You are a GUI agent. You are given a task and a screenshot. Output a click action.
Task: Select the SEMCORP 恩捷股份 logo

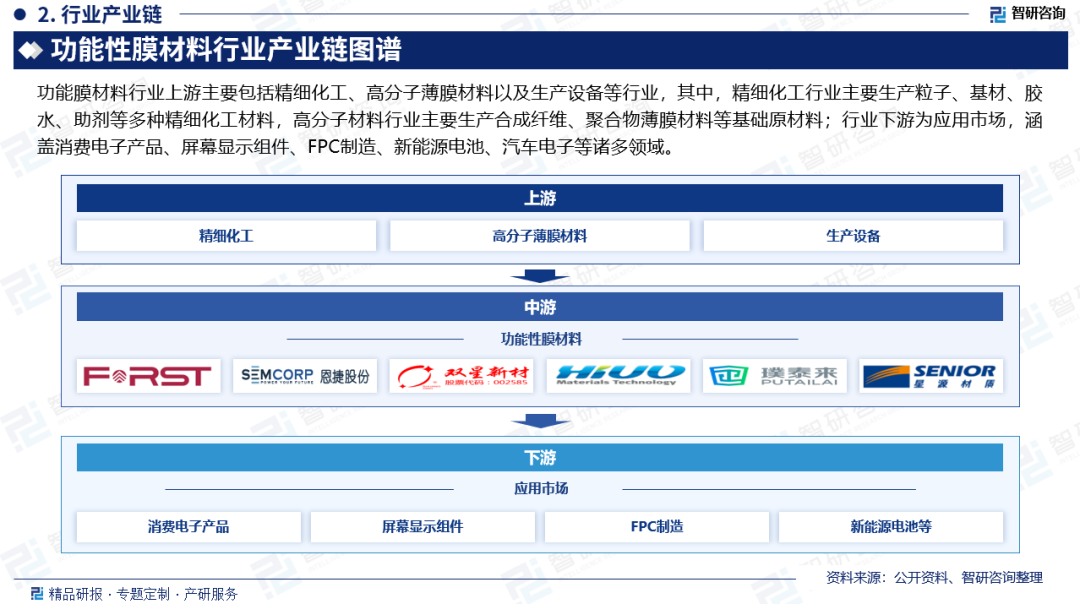[x=305, y=376]
